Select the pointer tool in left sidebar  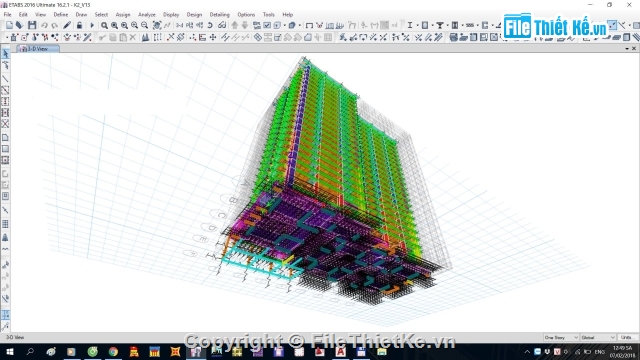point(5,54)
